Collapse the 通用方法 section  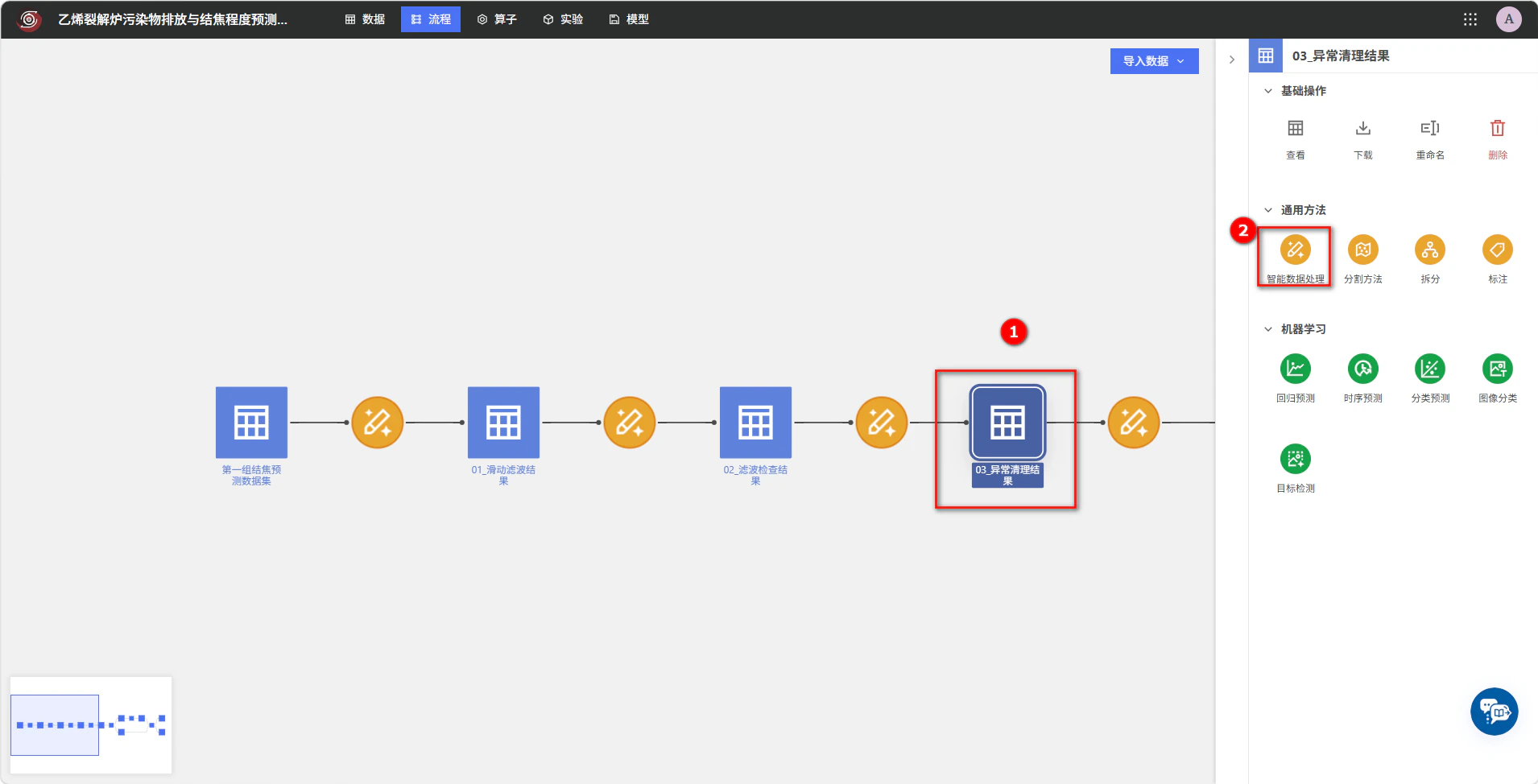[x=1267, y=210]
